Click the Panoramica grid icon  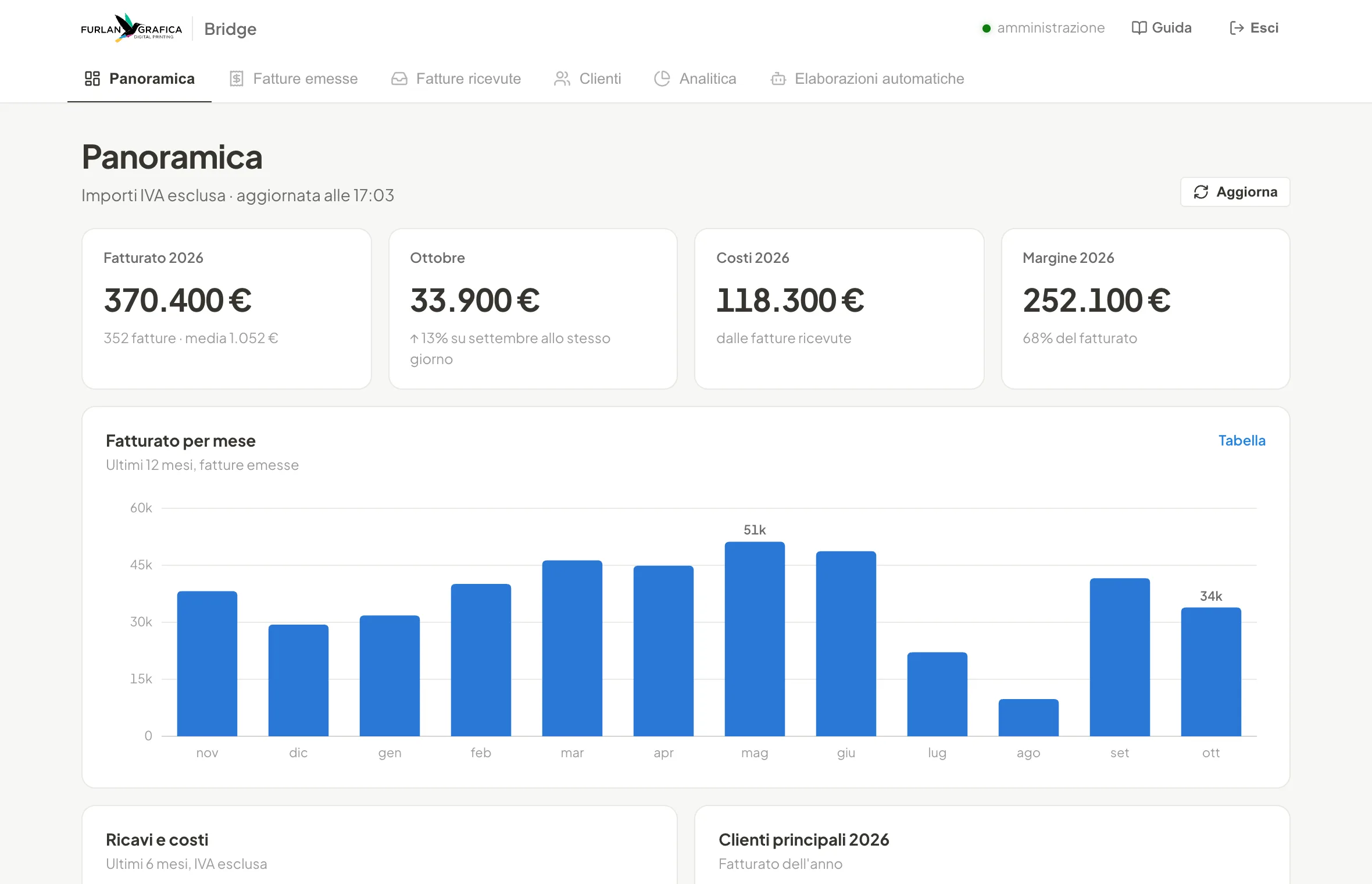(92, 79)
